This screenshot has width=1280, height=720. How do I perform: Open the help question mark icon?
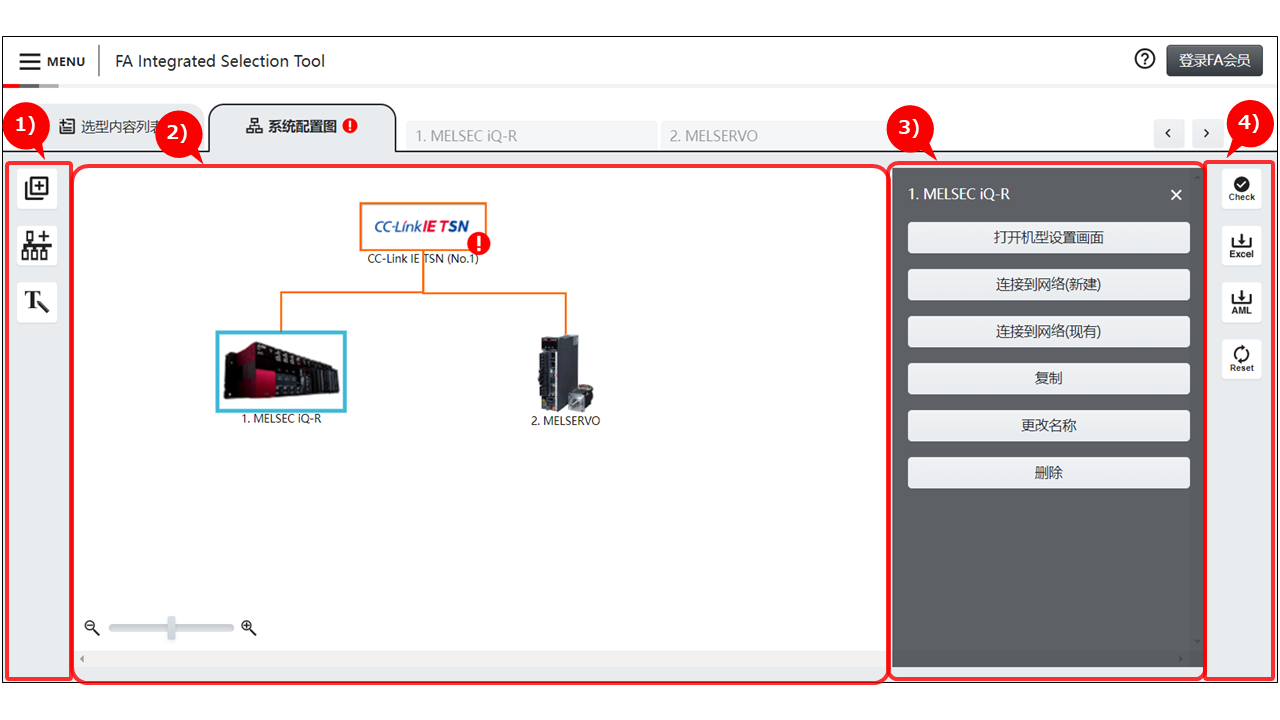click(1145, 60)
